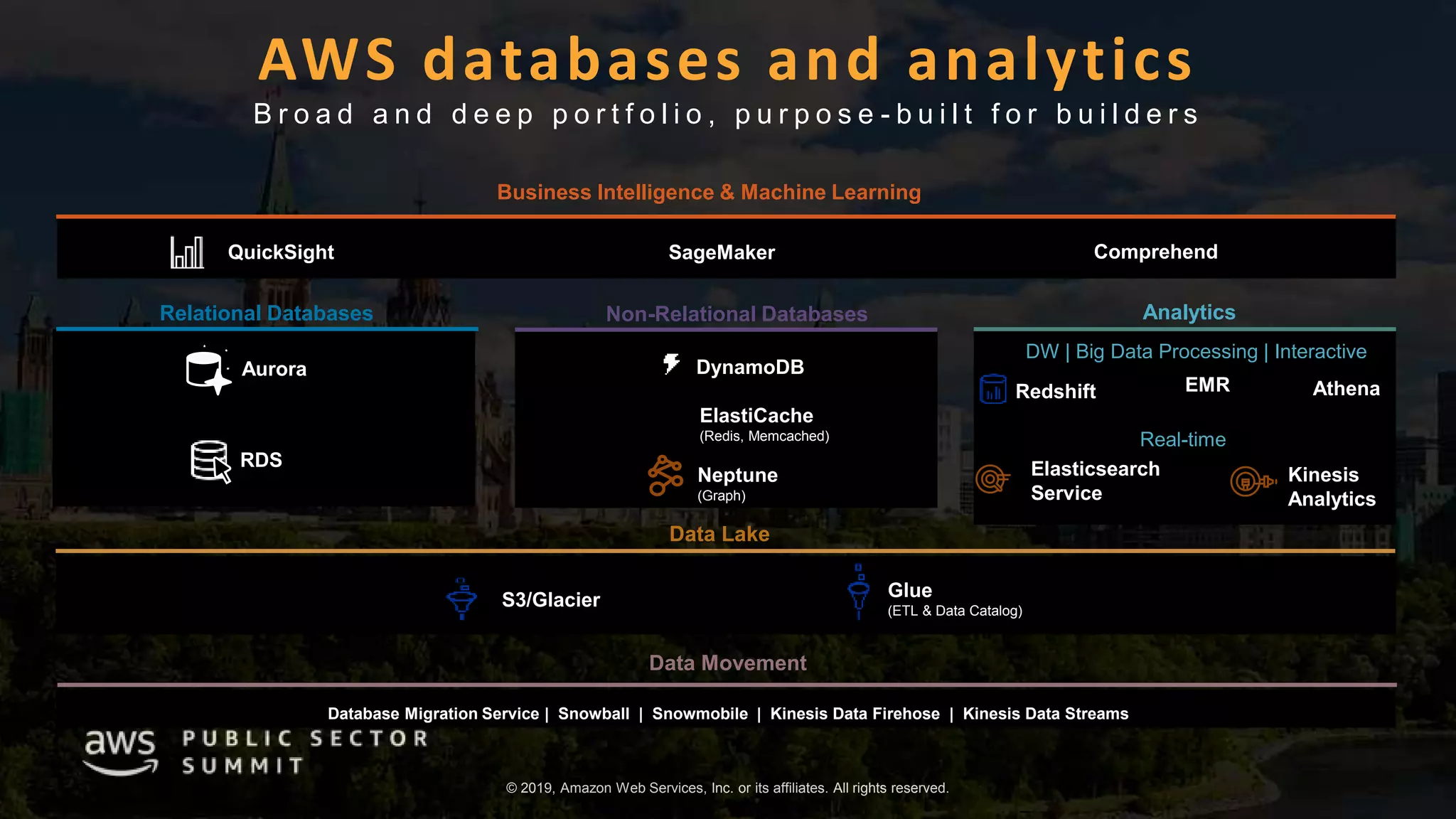Click the RDS service name
Screen dimensions: 1456x819
click(x=261, y=460)
